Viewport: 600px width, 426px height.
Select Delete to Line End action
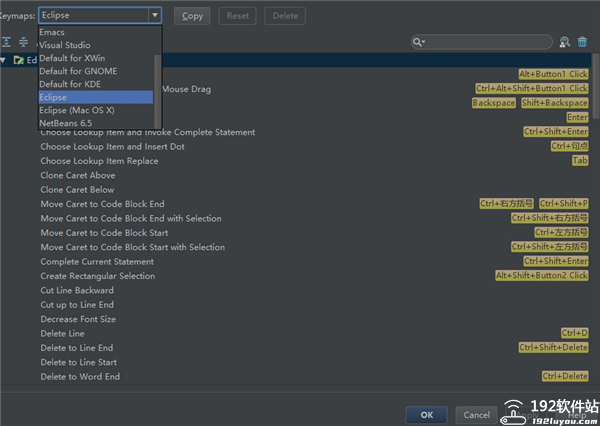pos(77,348)
